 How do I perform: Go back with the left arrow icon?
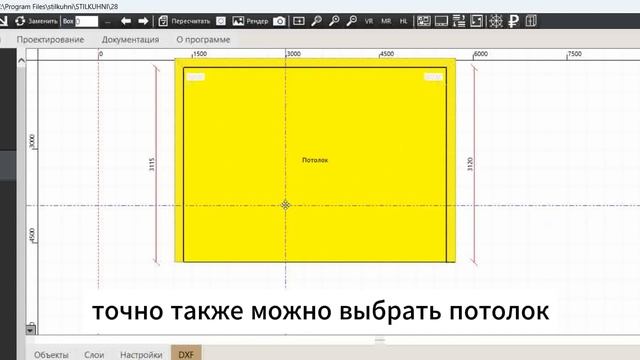[126, 21]
